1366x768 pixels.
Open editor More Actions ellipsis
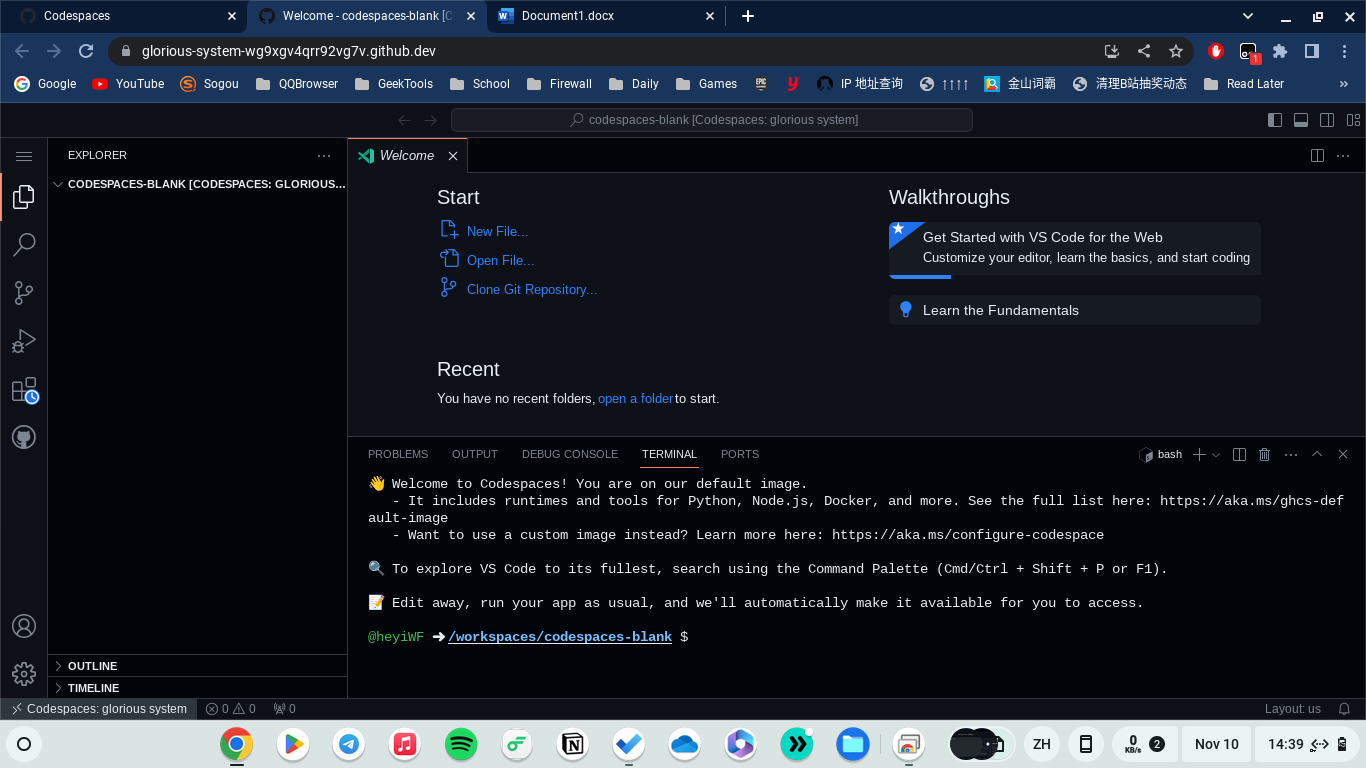tap(1343, 156)
